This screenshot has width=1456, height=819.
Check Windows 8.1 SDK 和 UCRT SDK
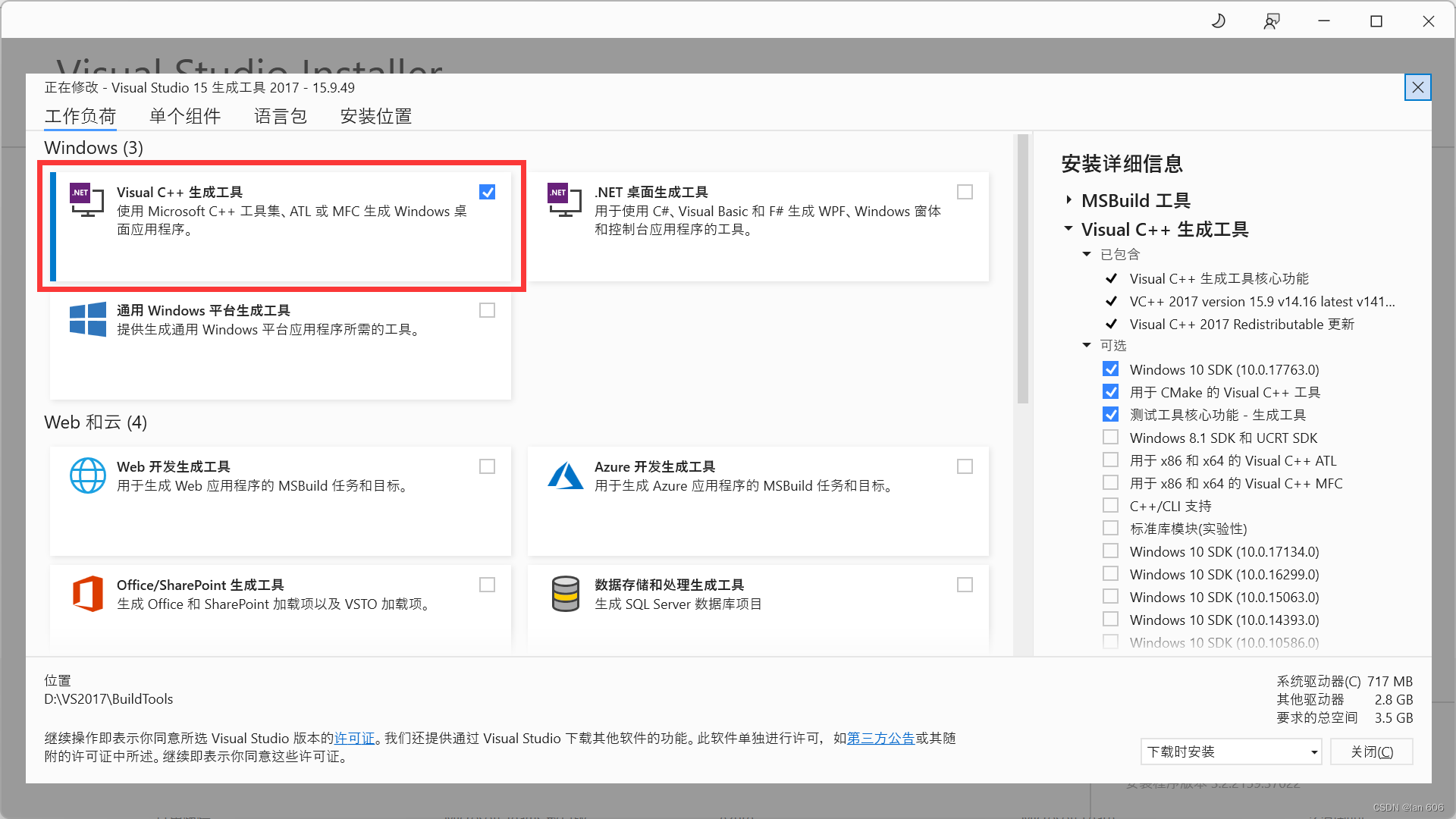point(1110,438)
